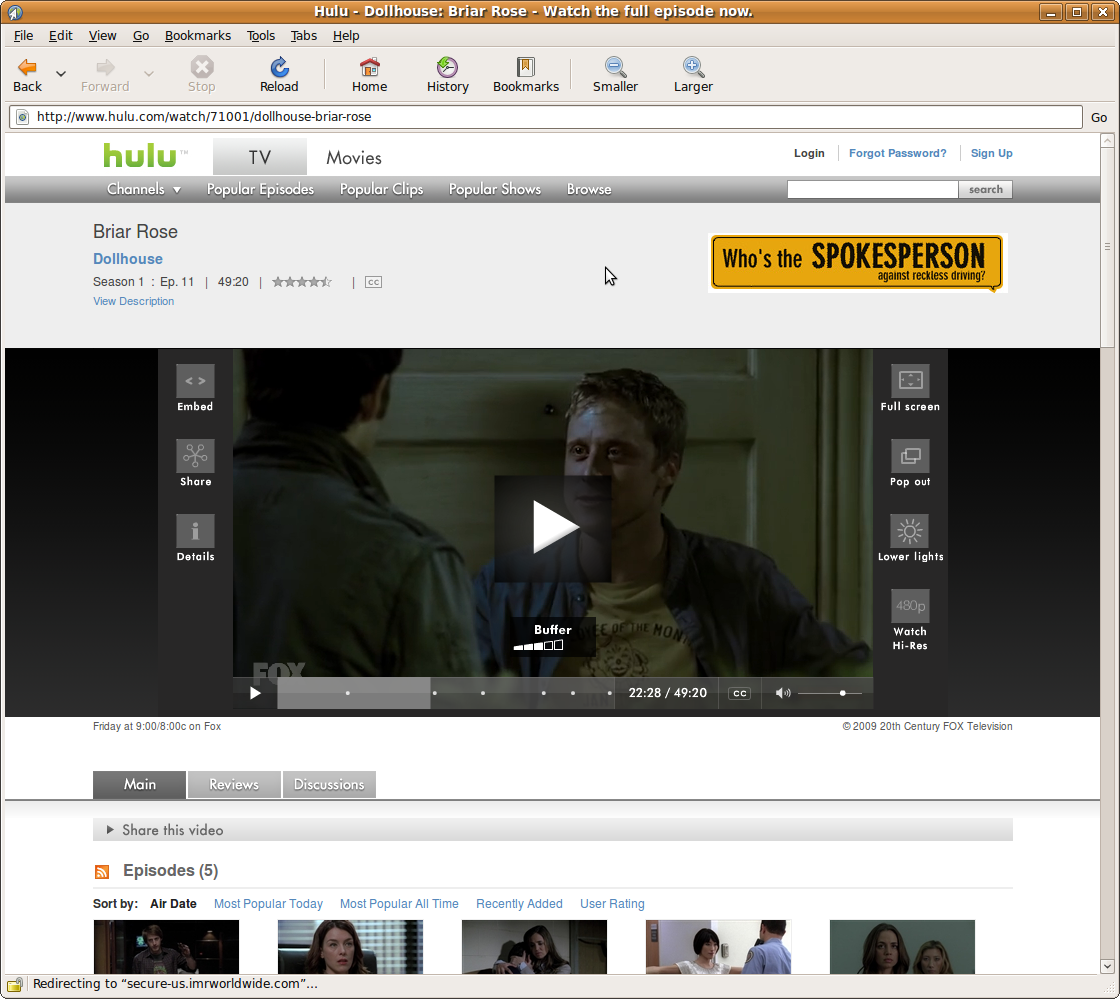The image size is (1120, 999).
Task: Sort episodes by Most Popular Today
Action: 268,904
